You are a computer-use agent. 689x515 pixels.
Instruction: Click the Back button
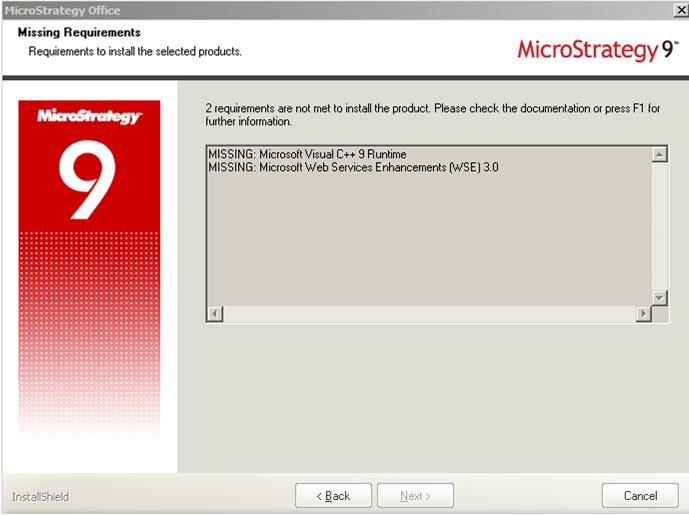(333, 496)
